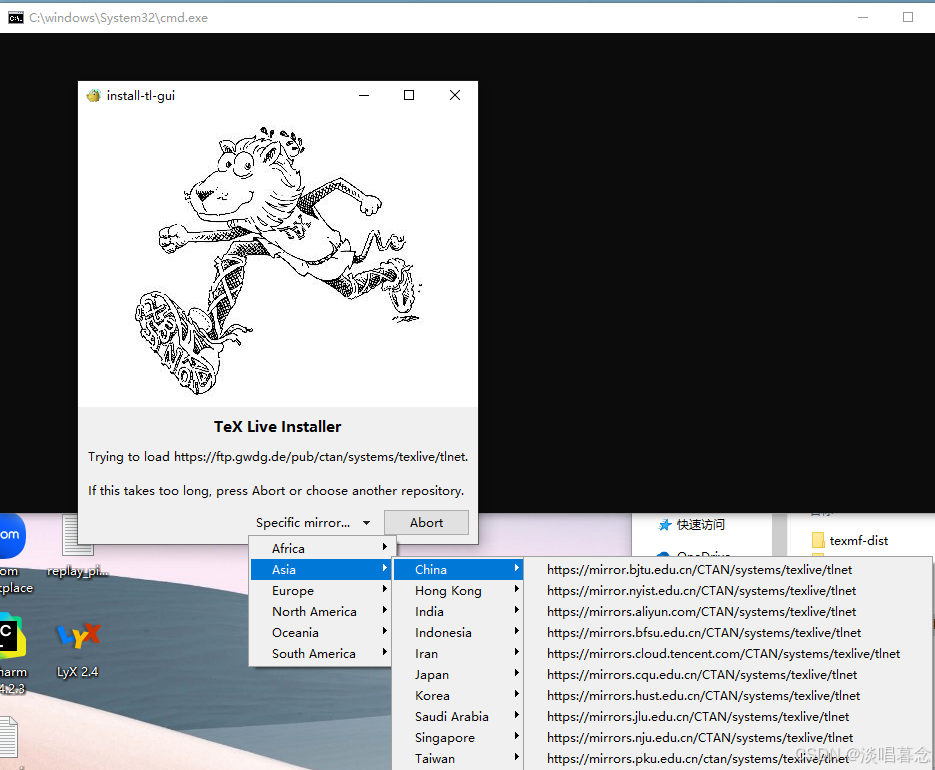Open the Hong Kong mirror list
935x770 pixels.
[x=458, y=590]
